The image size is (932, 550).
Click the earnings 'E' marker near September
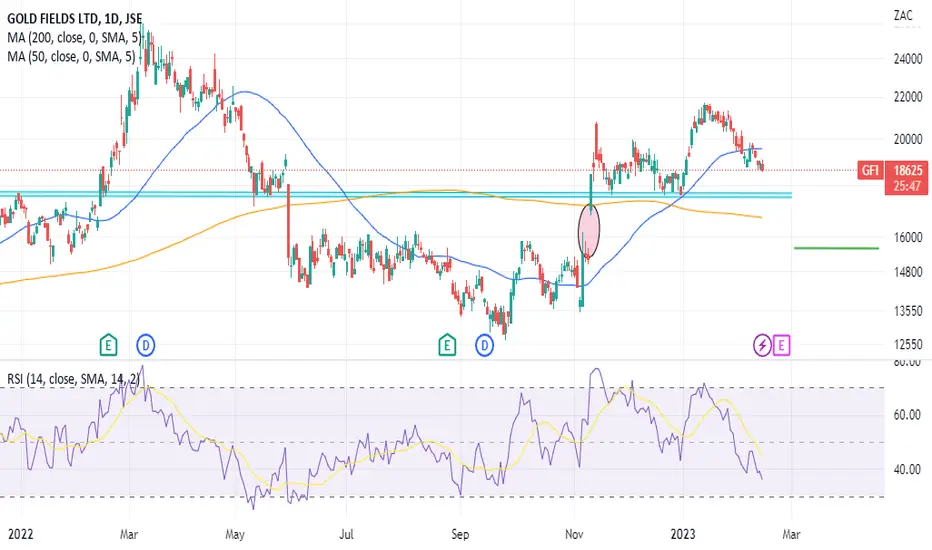click(x=447, y=345)
